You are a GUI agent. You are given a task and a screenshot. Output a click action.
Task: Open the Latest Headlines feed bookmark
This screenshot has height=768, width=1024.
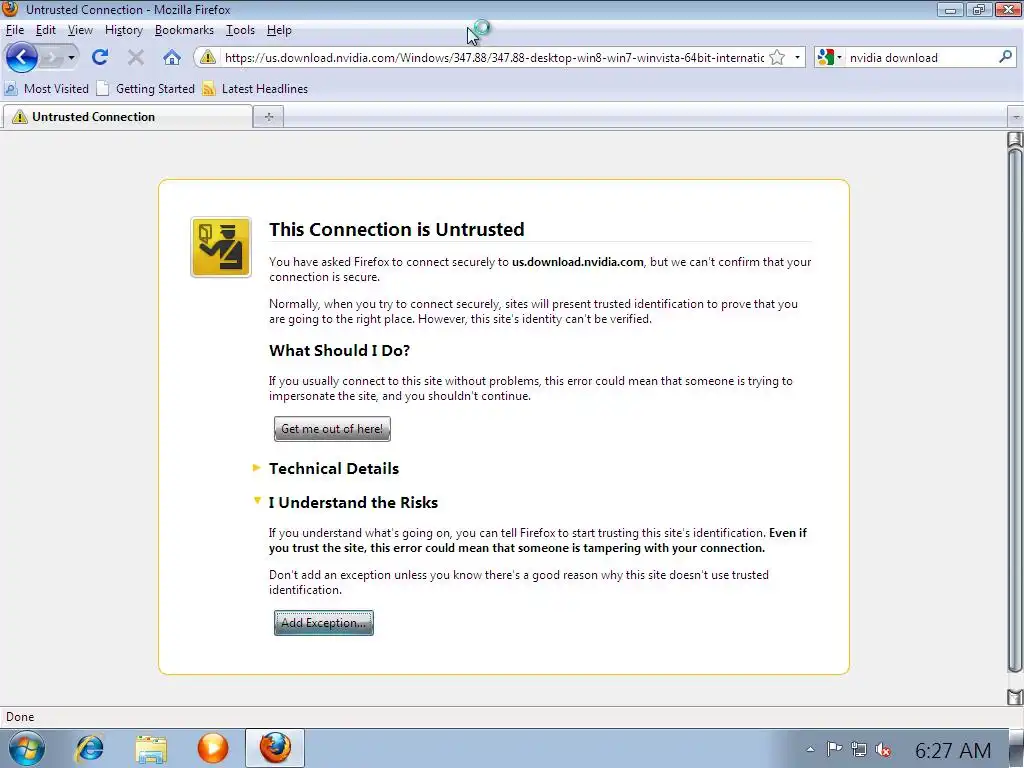[x=255, y=89]
